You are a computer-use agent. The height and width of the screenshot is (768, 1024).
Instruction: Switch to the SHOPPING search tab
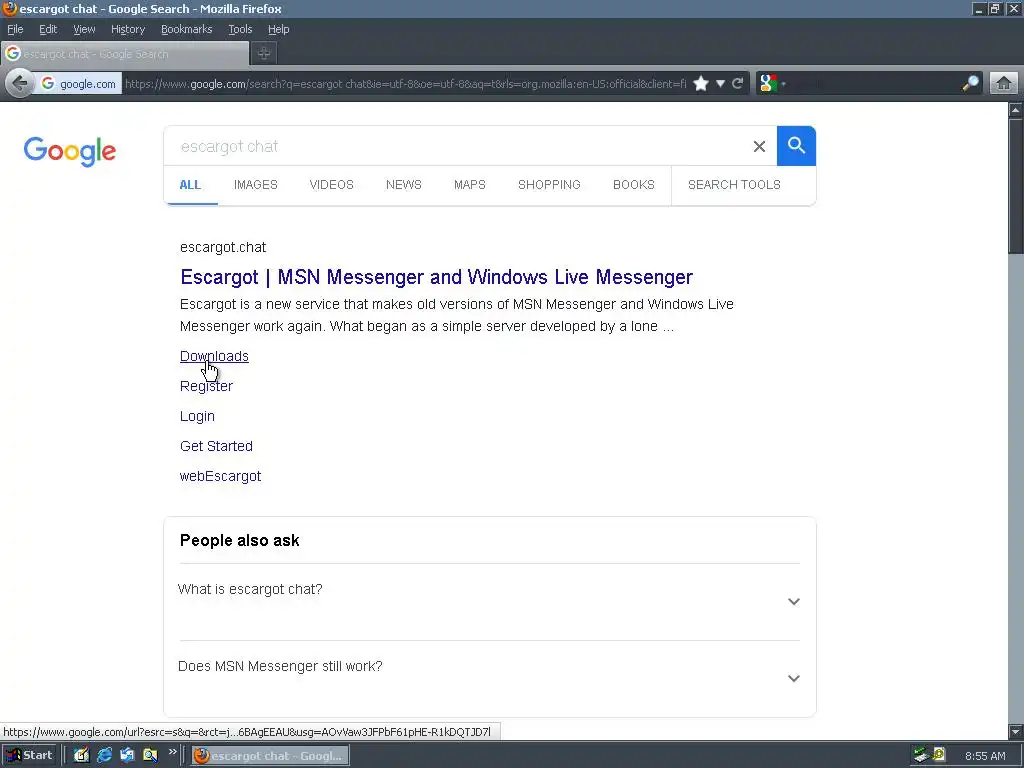tap(549, 185)
